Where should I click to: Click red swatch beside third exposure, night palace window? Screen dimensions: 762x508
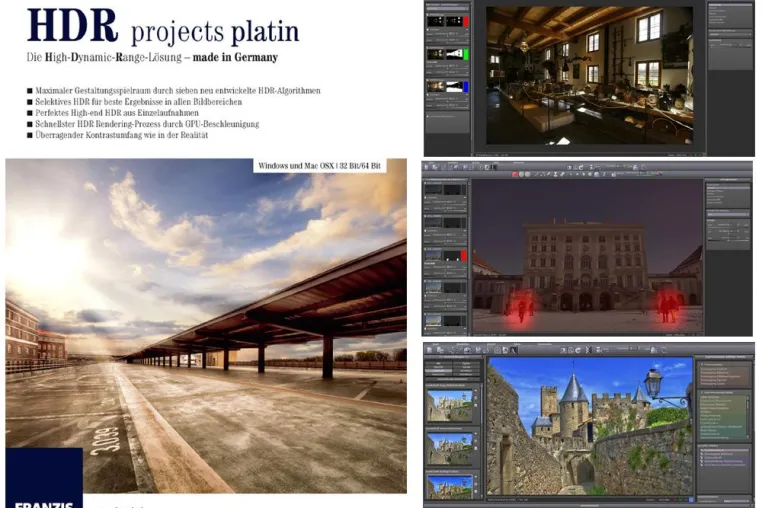(464, 256)
